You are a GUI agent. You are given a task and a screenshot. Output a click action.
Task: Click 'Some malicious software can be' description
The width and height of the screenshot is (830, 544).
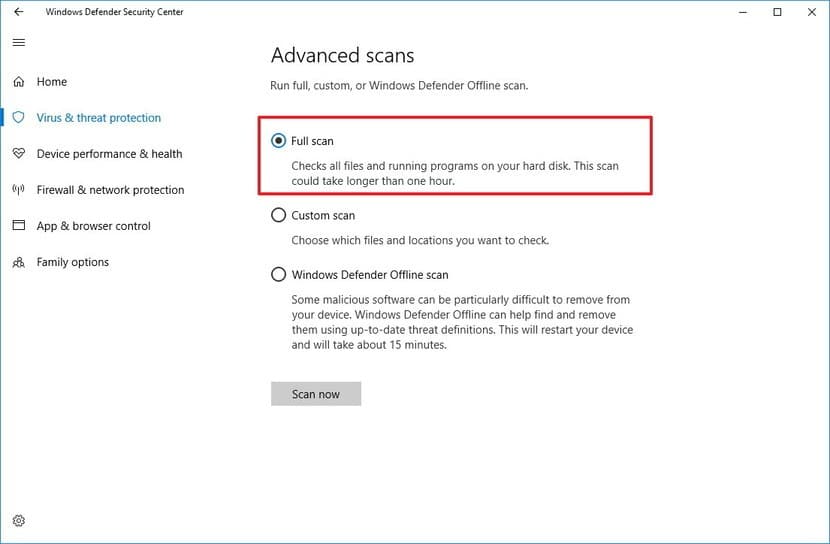462,322
